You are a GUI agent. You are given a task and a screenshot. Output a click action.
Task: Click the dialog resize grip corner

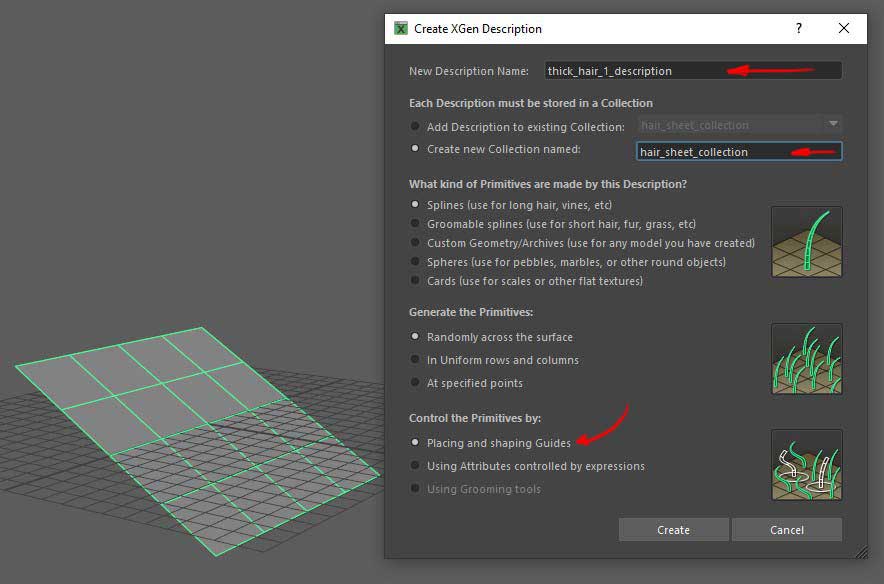click(x=861, y=552)
